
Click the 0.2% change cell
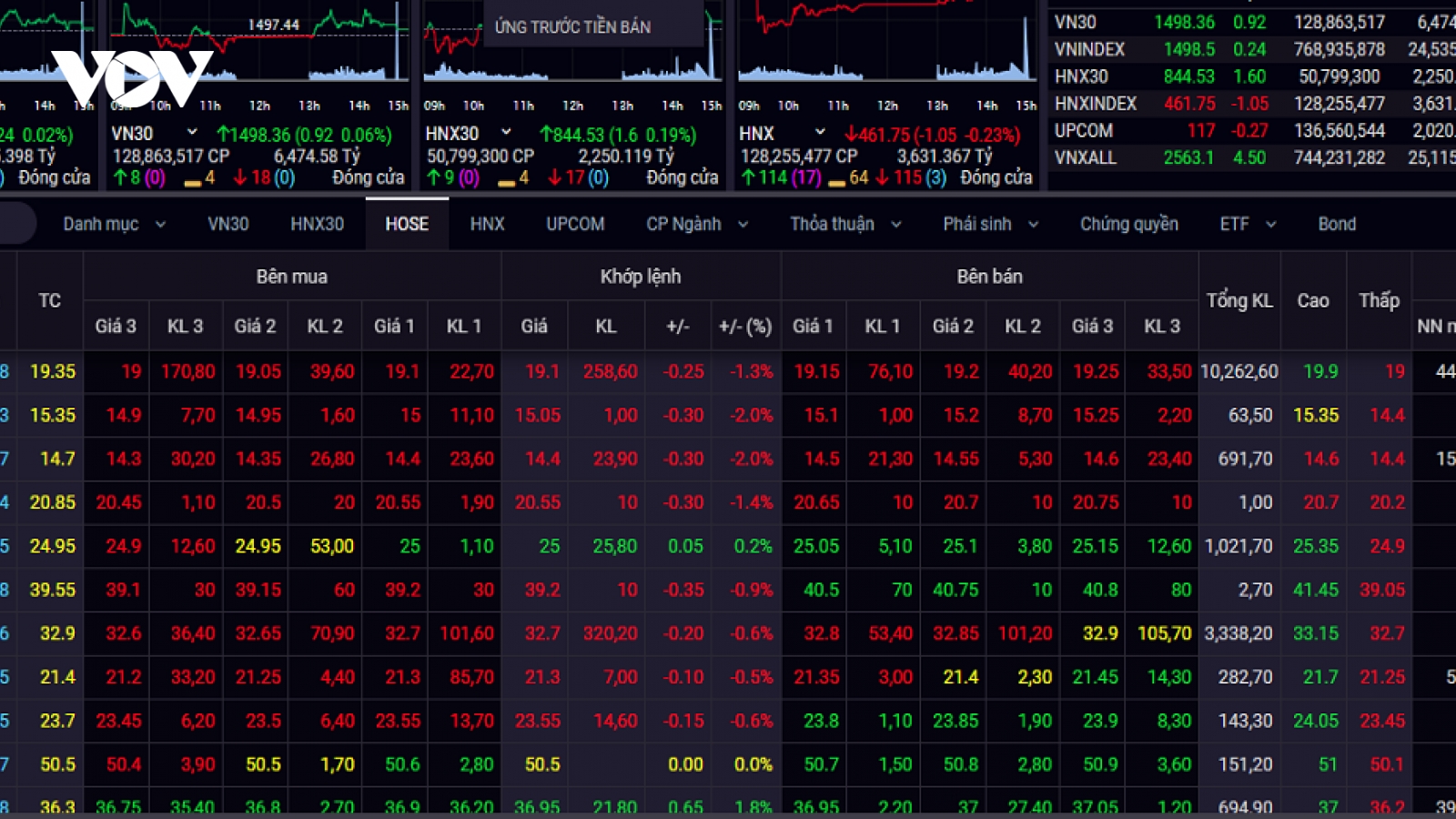pos(746,546)
